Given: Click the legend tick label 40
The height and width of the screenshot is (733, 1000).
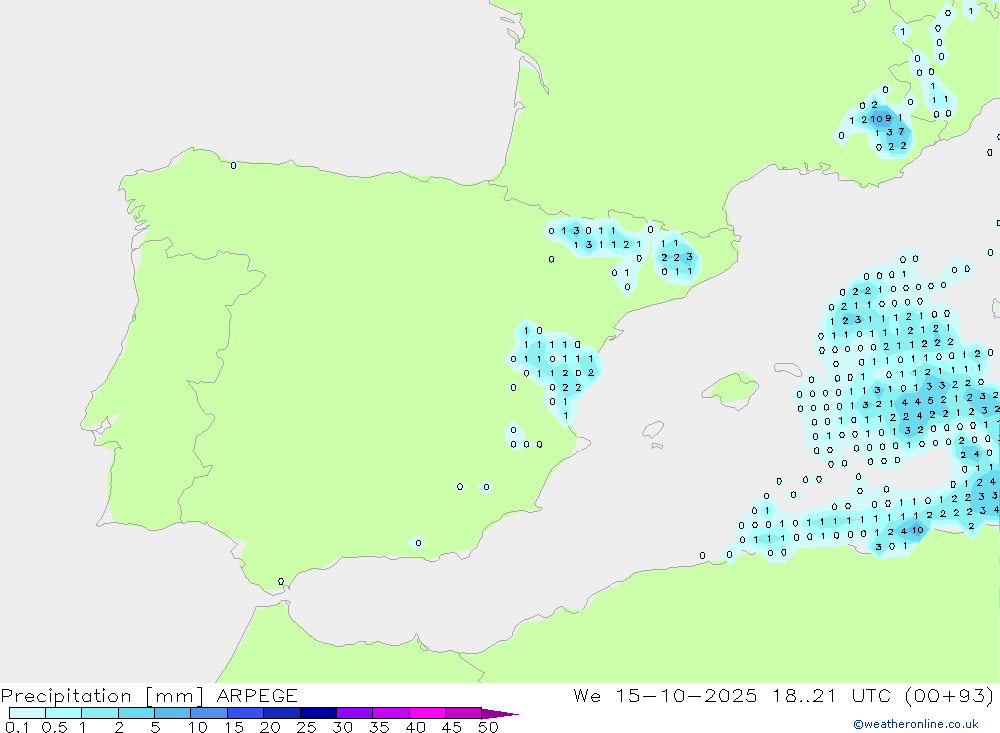Looking at the screenshot, I should 416,727.
